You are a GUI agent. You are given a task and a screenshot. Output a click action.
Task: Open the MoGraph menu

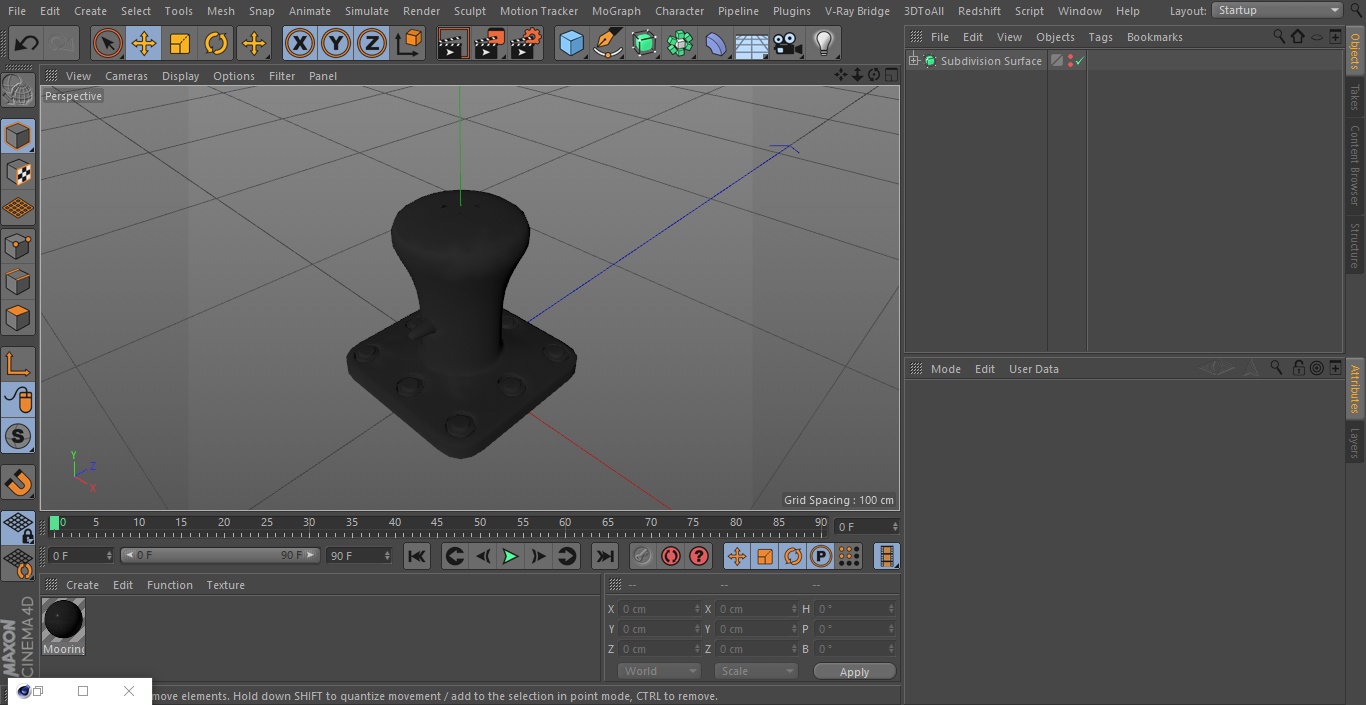click(x=616, y=11)
